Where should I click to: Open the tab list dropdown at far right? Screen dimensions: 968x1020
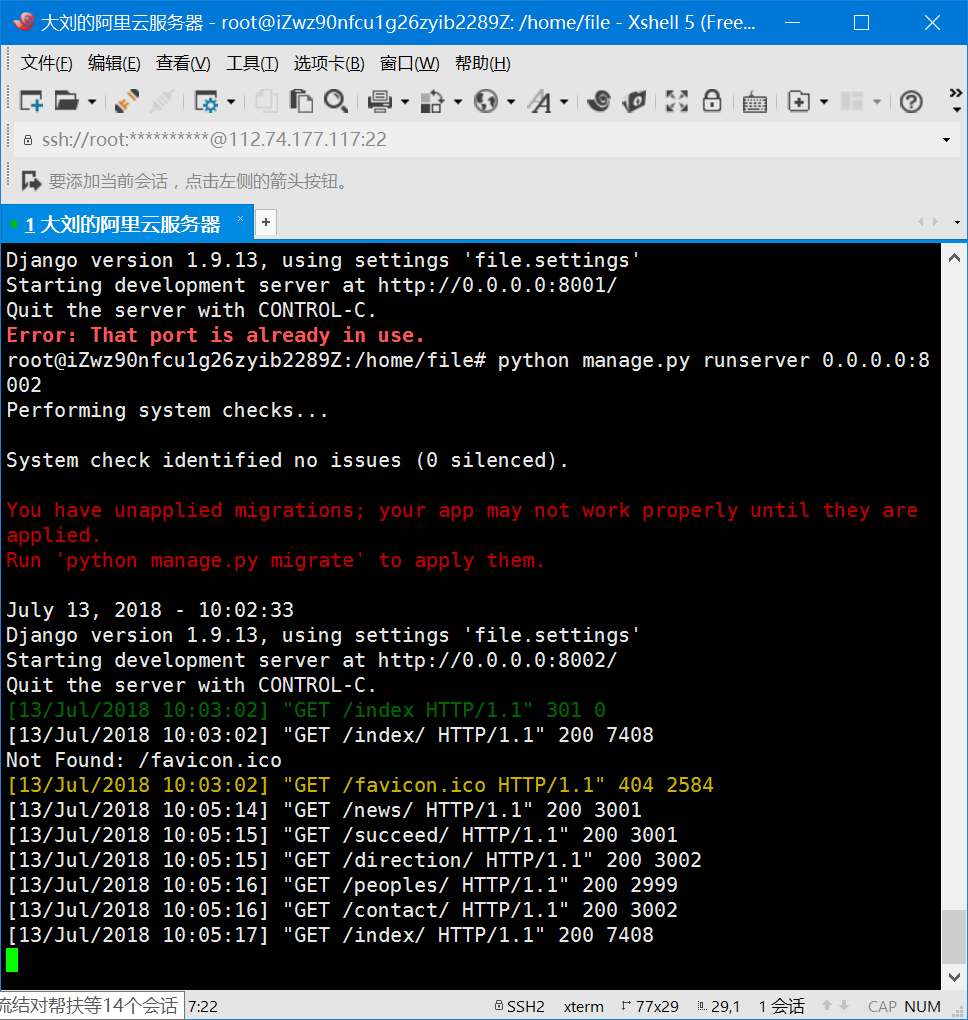(957, 222)
